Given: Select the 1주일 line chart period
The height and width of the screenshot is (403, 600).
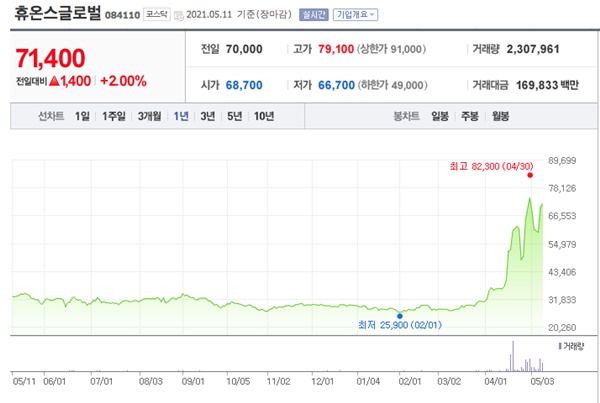Looking at the screenshot, I should pos(114,116).
